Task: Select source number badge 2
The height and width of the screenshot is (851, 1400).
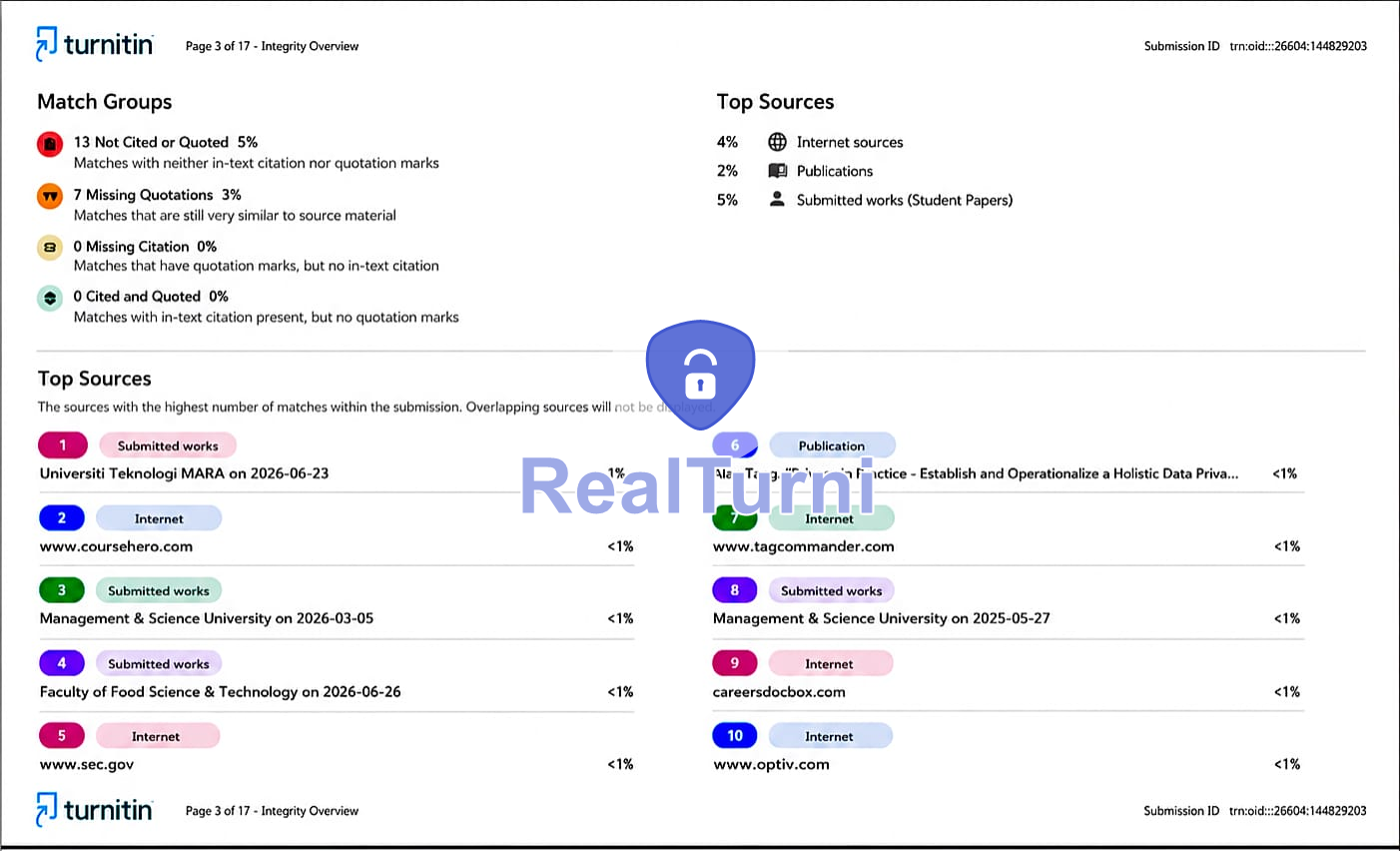Action: (x=62, y=518)
